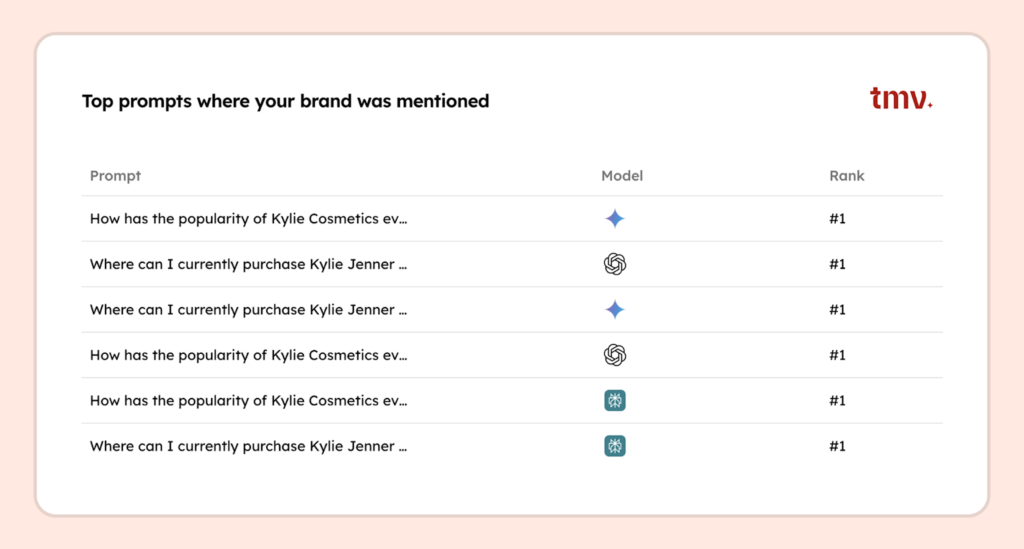Click the #1 rank in the third row
The width and height of the screenshot is (1024, 549).
[837, 310]
